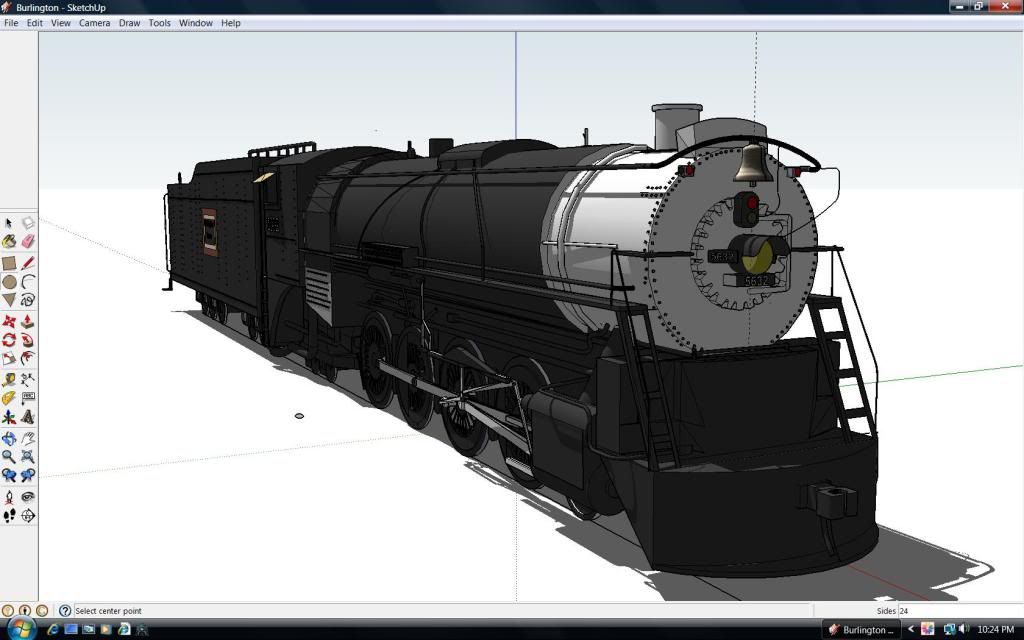Activate the 3D Text tool
The height and width of the screenshot is (640, 1024).
coord(27,417)
